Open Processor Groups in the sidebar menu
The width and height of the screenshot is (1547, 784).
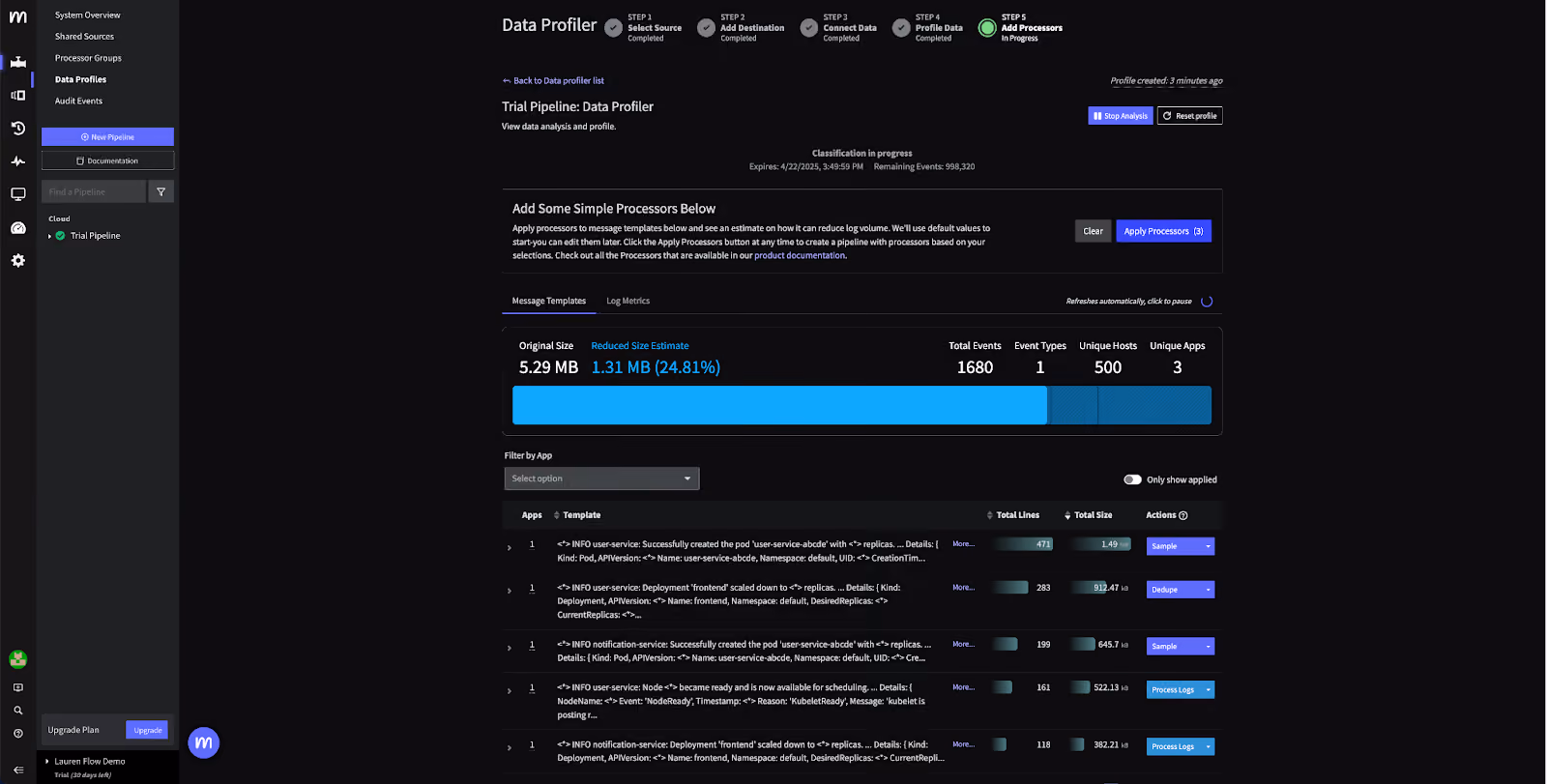[x=88, y=58]
